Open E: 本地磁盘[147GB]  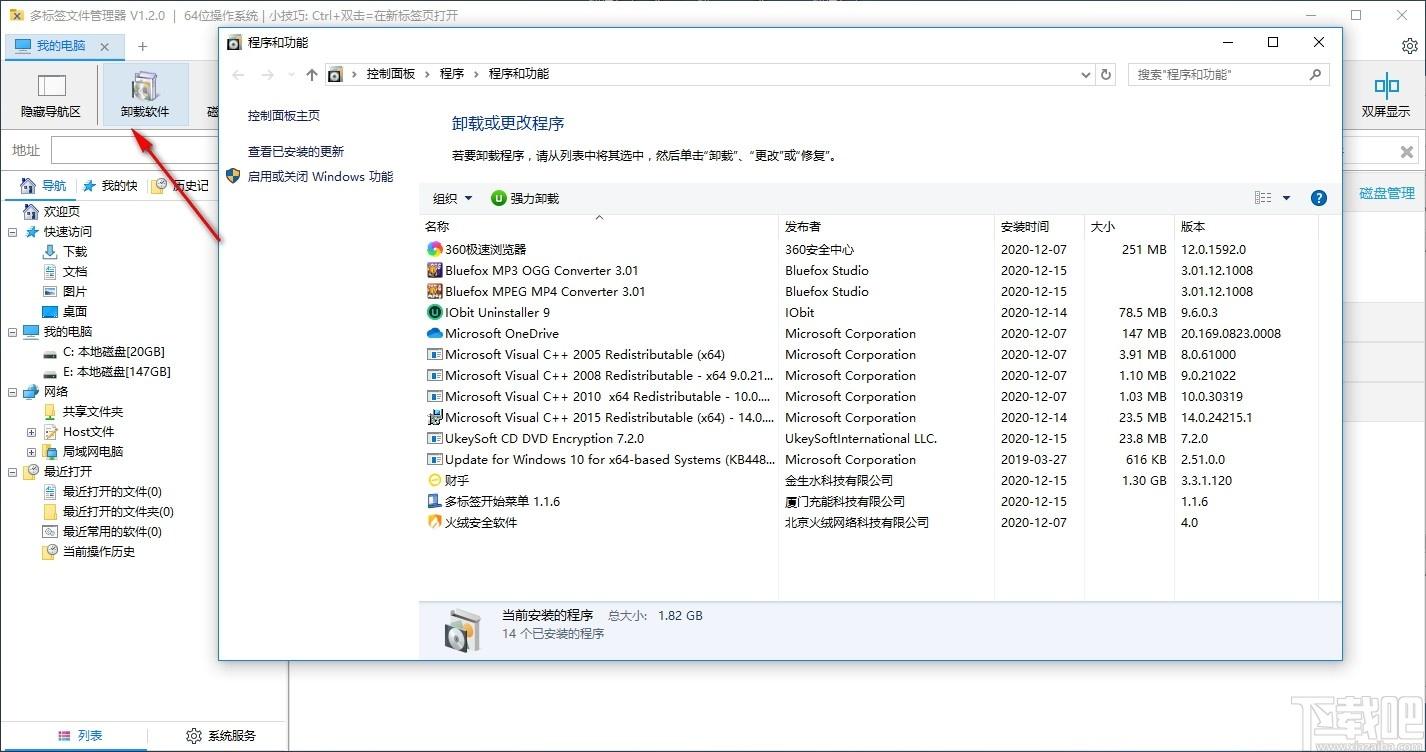(107, 372)
